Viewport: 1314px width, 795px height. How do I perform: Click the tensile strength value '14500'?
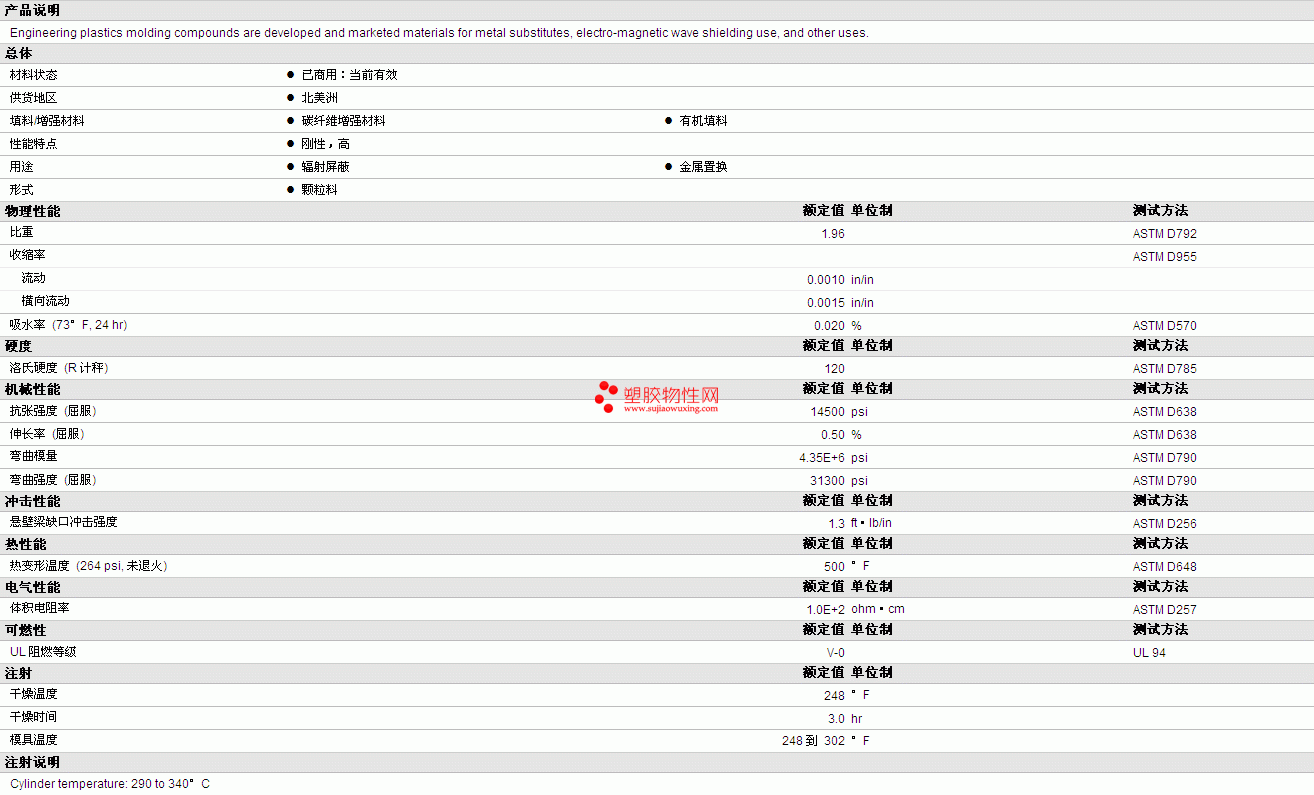pos(828,412)
